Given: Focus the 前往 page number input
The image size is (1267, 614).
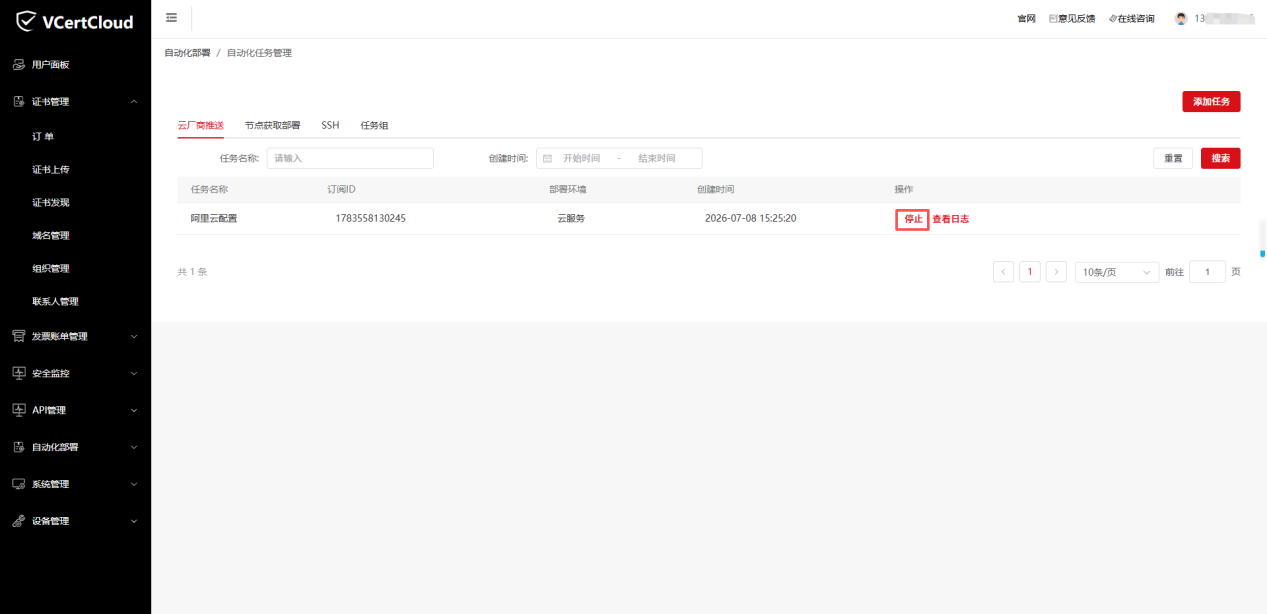Looking at the screenshot, I should [1207, 272].
